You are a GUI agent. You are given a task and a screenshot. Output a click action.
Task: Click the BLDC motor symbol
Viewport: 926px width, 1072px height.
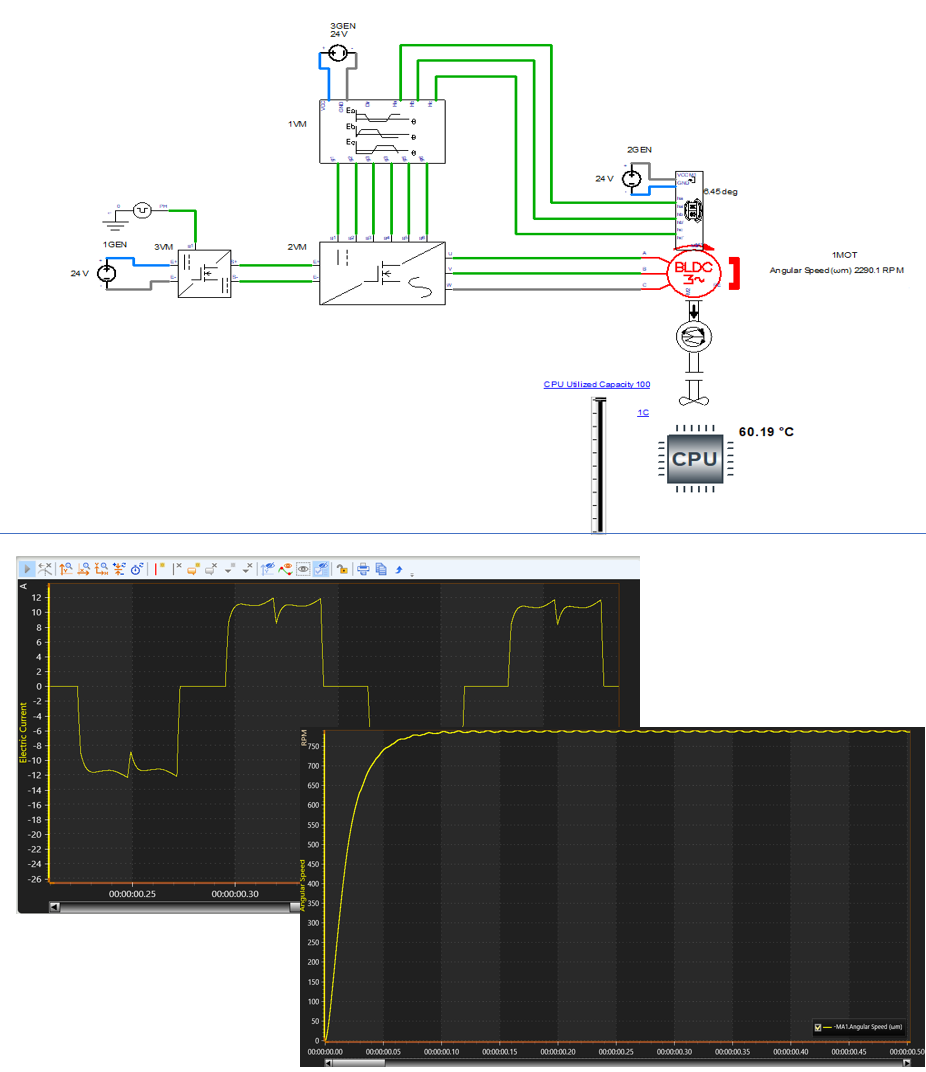point(689,273)
